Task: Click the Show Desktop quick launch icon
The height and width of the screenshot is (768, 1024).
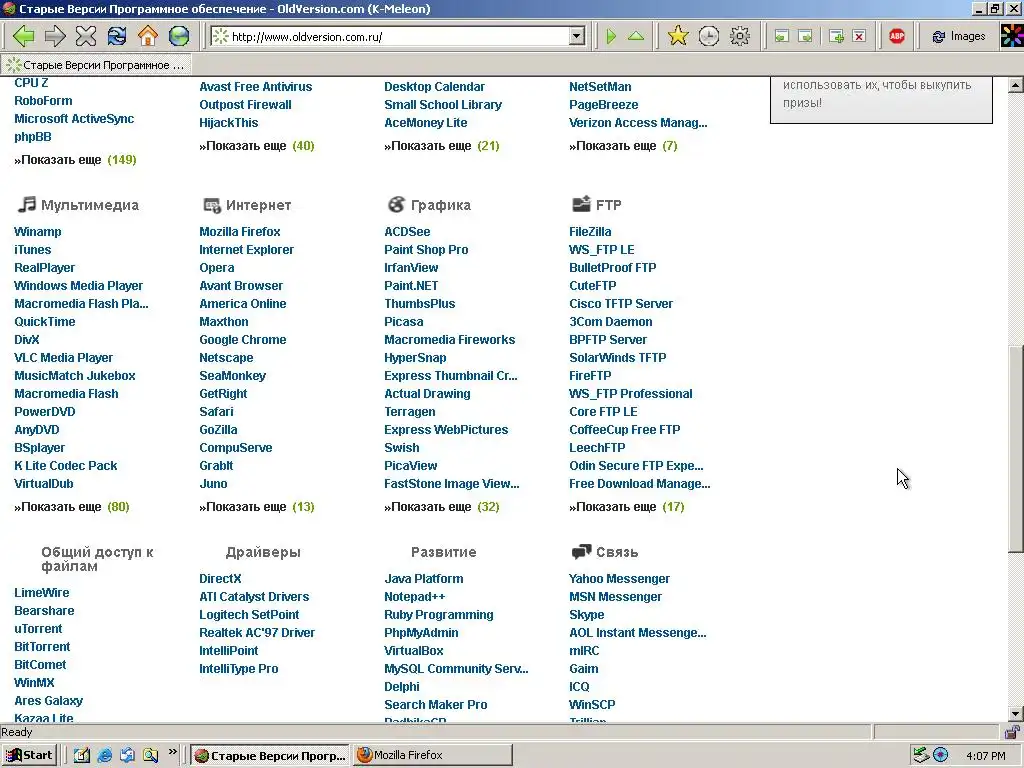Action: coord(82,756)
